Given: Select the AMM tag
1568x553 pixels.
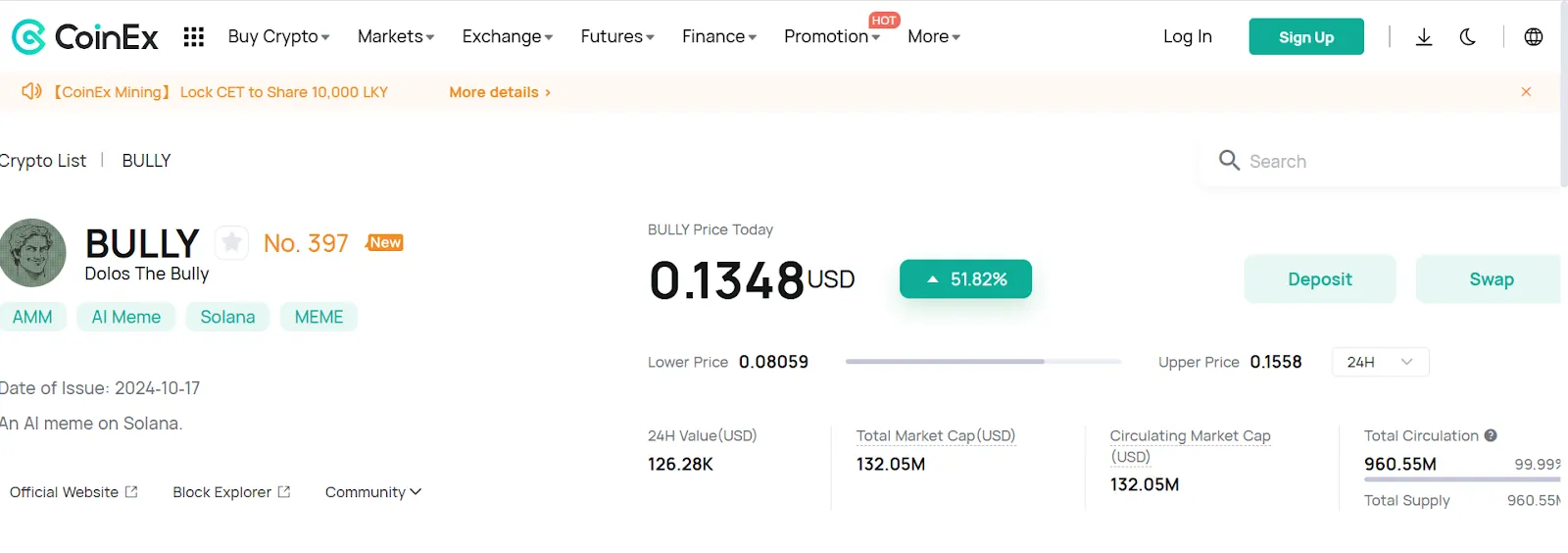Looking at the screenshot, I should tap(32, 317).
